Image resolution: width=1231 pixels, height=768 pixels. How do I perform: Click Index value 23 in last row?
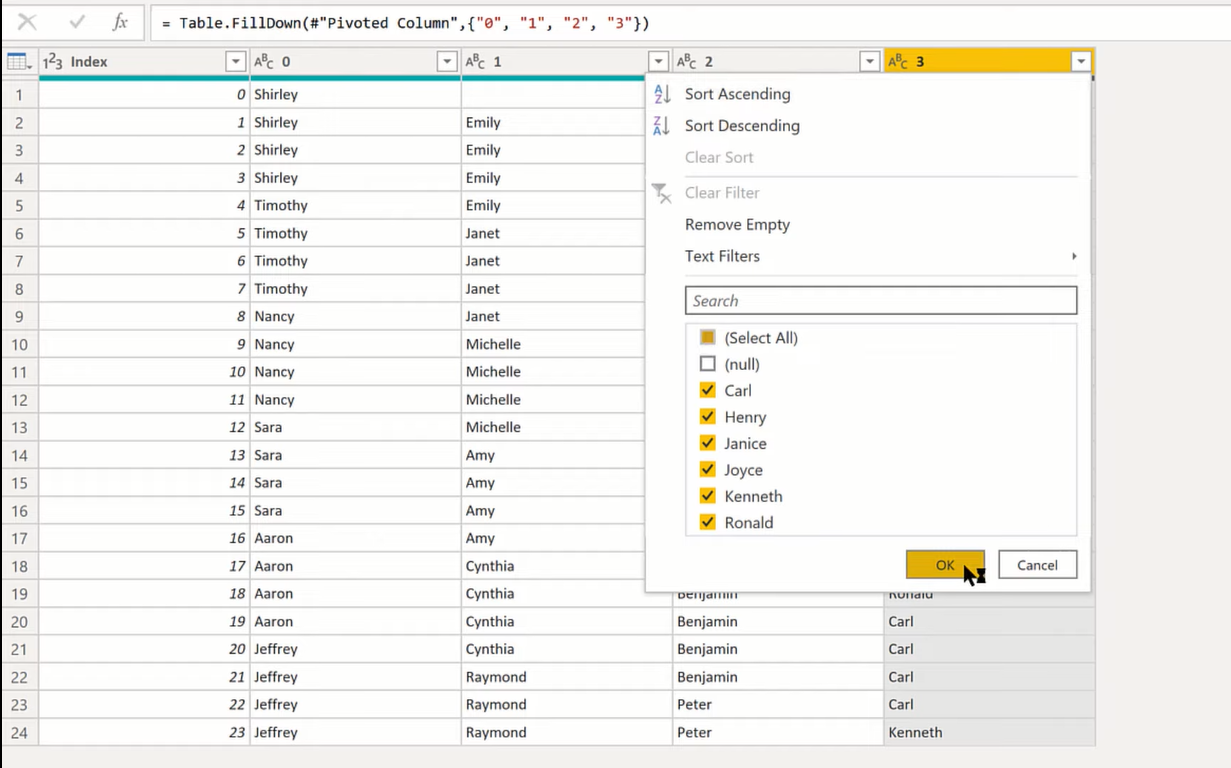pos(237,733)
